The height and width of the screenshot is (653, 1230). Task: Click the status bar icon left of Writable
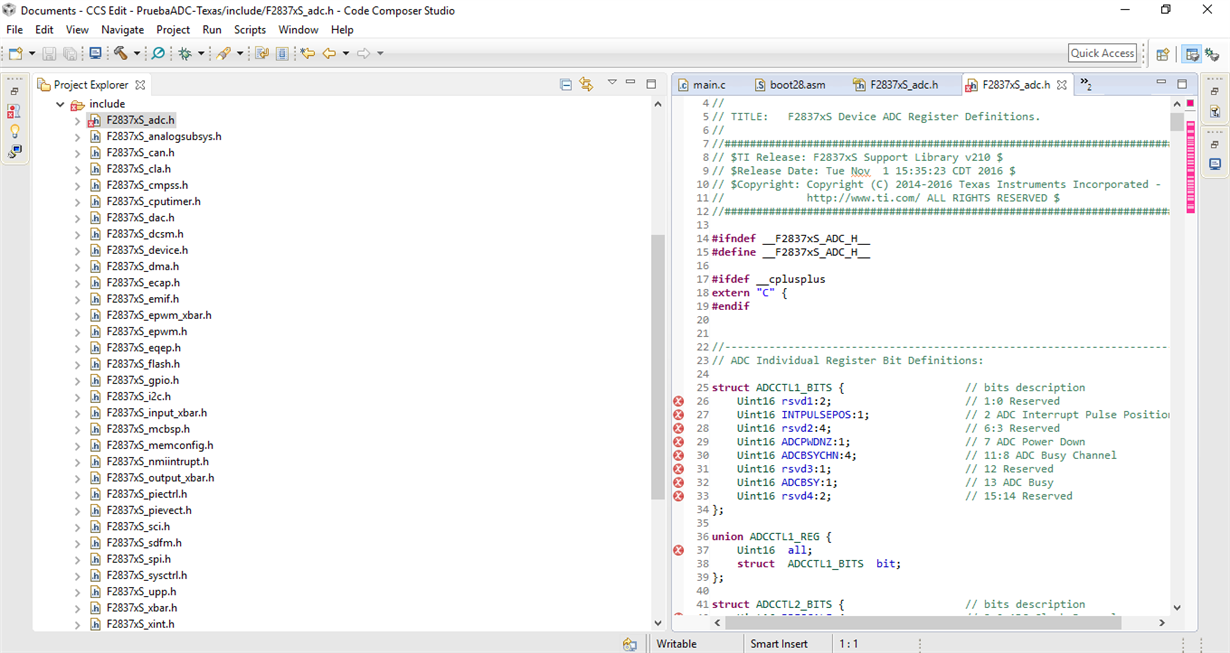pyautogui.click(x=629, y=644)
